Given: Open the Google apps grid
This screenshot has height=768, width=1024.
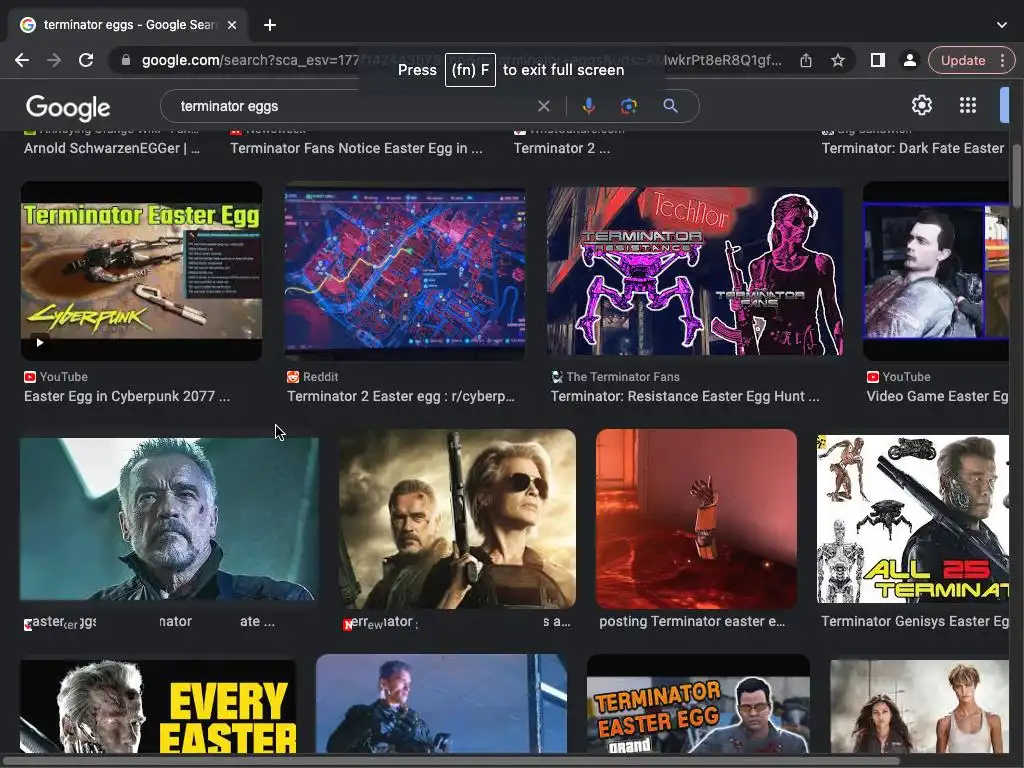Looking at the screenshot, I should [x=968, y=105].
